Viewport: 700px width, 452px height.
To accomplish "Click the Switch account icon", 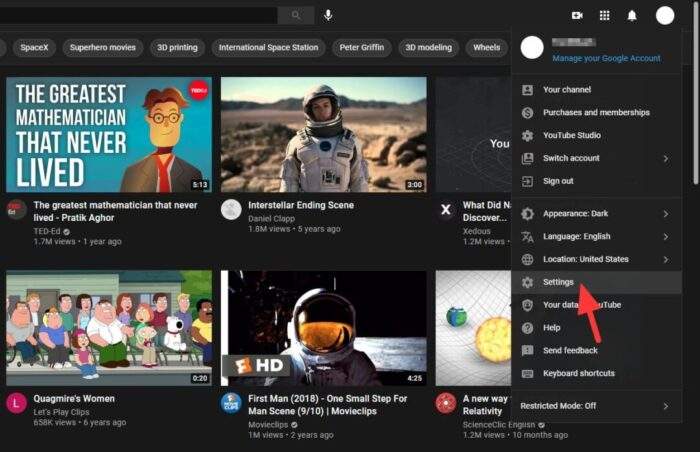I will pyautogui.click(x=527, y=158).
